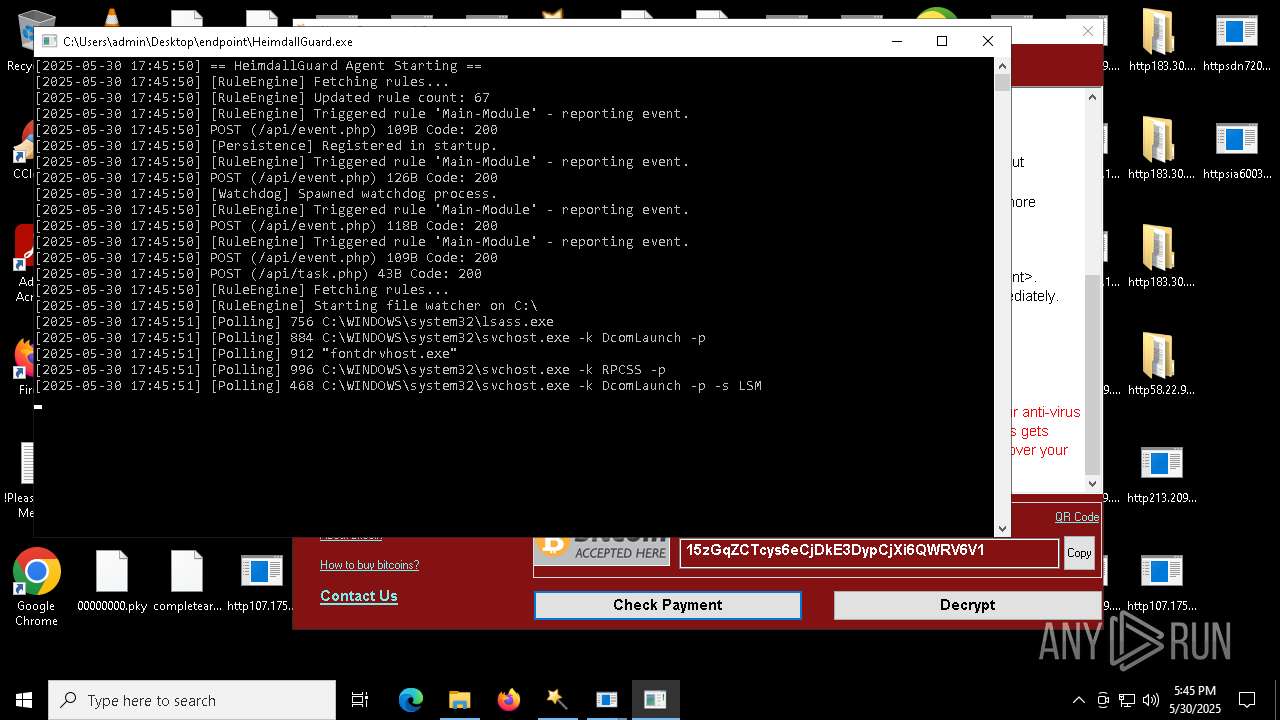Switch to the magic wand taskbar app

click(x=557, y=700)
